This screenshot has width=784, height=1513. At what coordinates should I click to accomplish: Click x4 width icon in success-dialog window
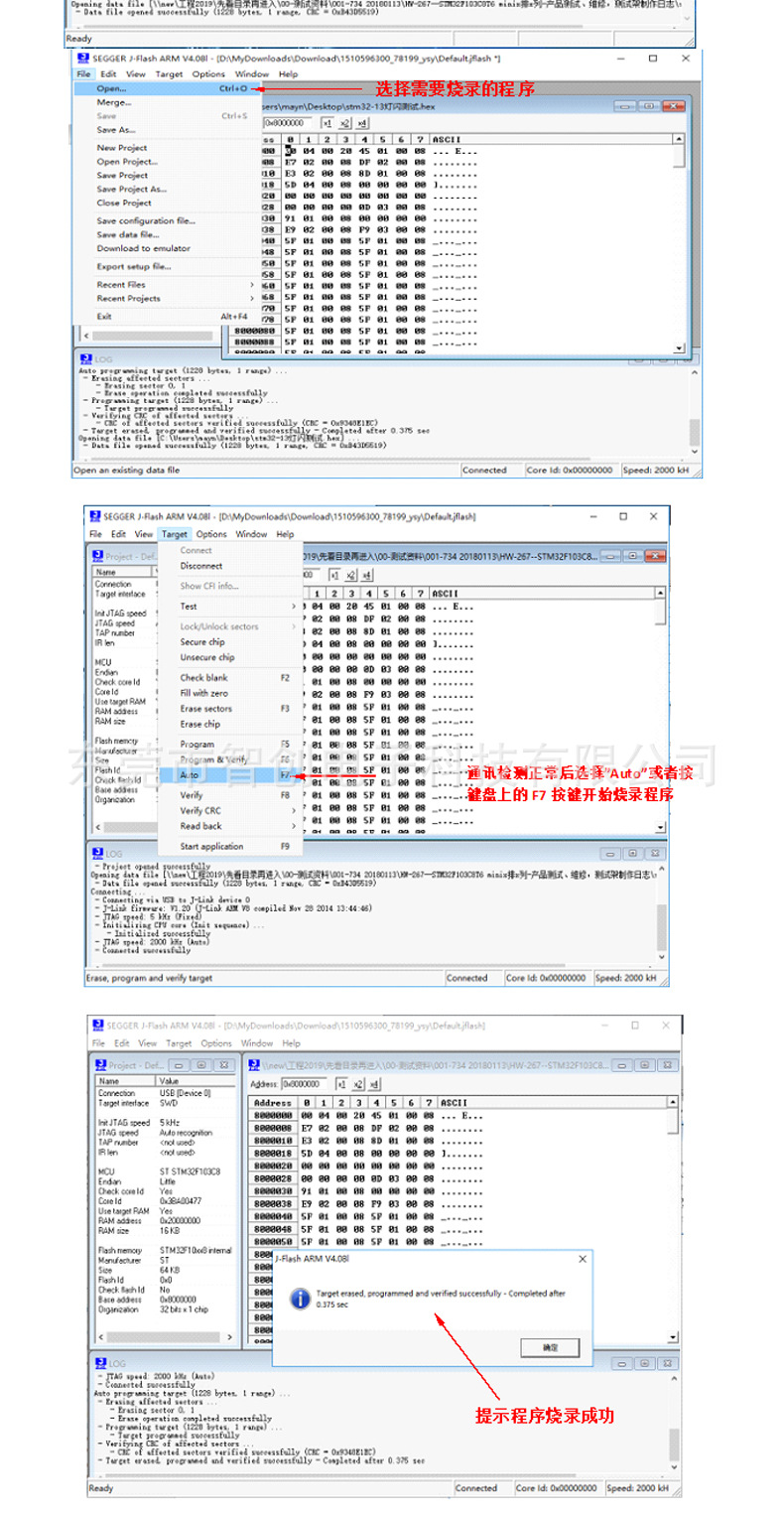(x=376, y=1084)
